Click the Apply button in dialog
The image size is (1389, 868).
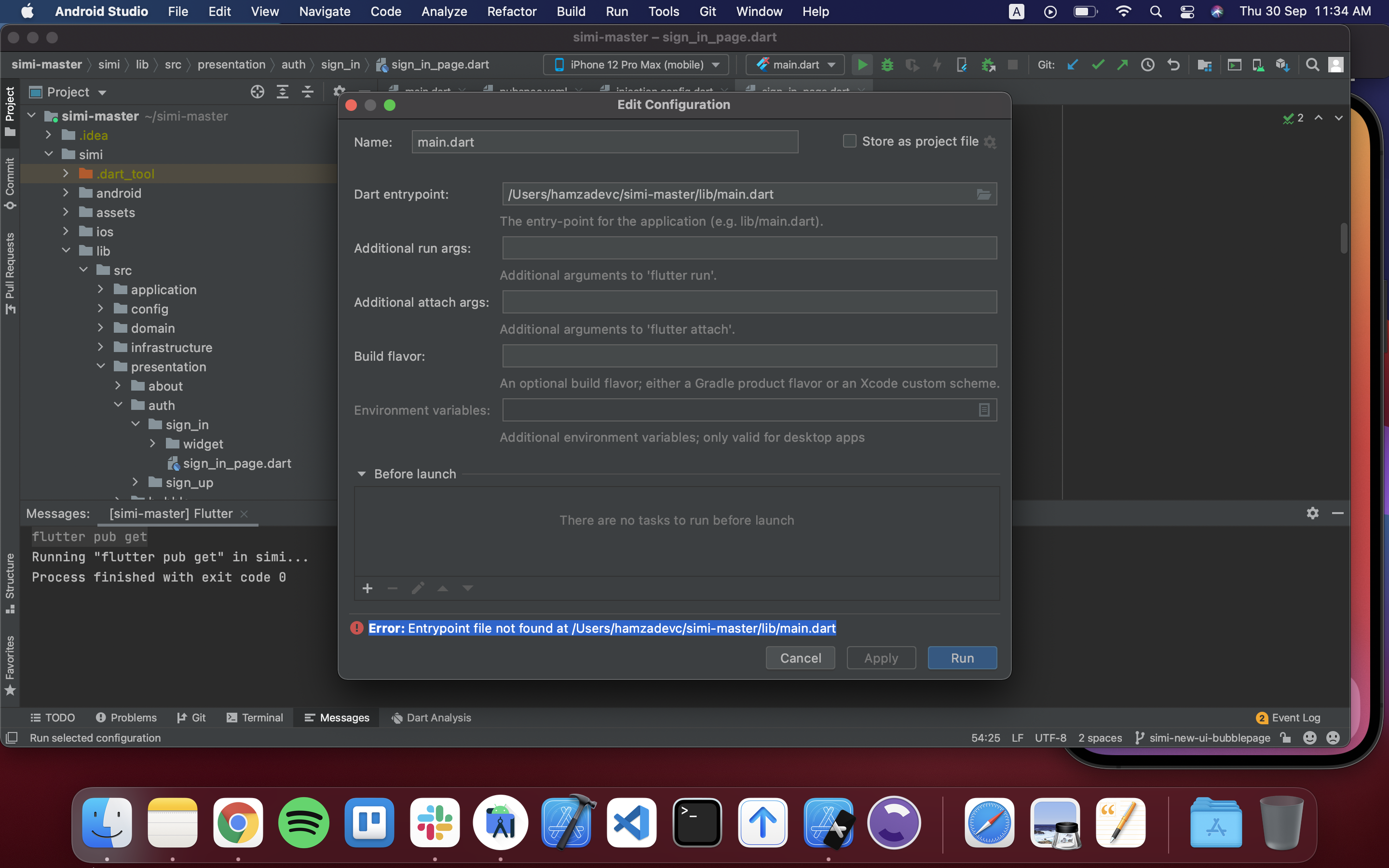pyautogui.click(x=881, y=658)
